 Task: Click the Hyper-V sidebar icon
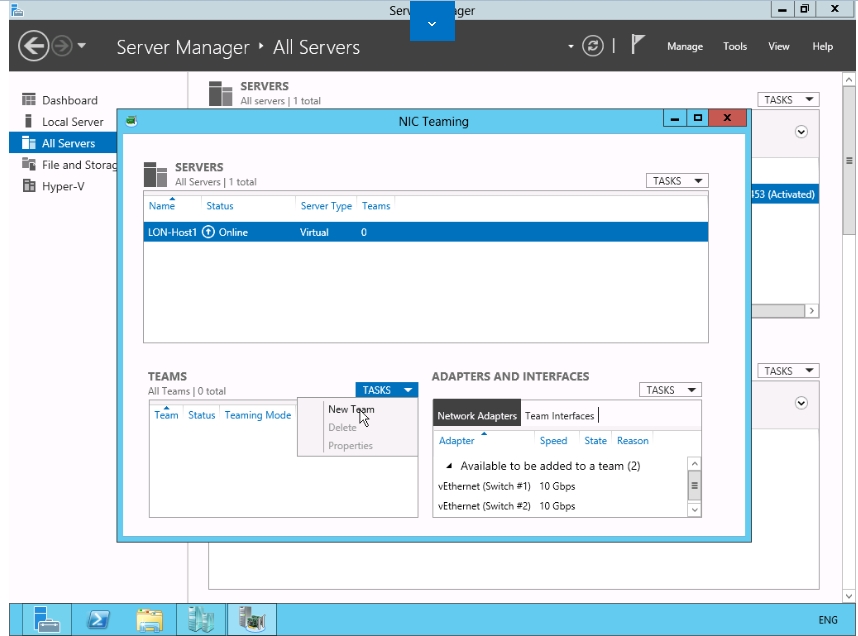(28, 186)
